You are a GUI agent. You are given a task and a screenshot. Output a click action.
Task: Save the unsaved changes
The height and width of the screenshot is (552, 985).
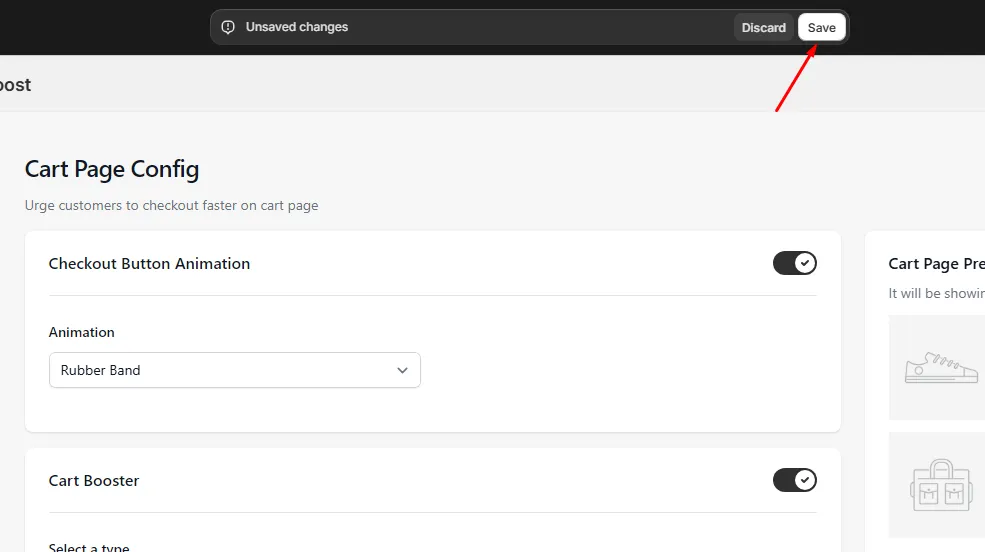(822, 28)
